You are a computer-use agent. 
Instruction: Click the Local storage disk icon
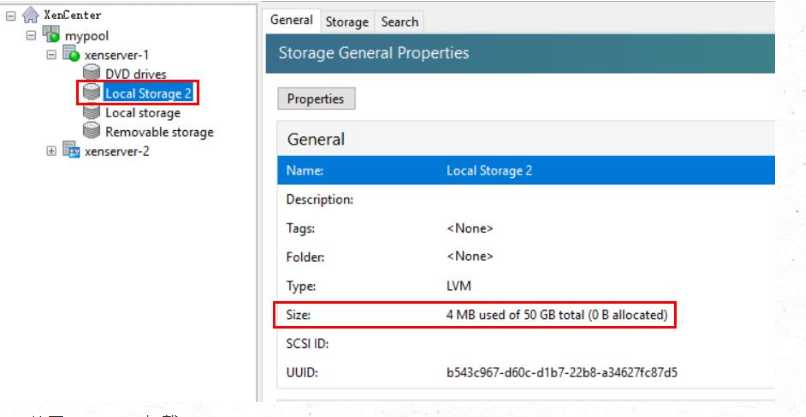click(91, 112)
